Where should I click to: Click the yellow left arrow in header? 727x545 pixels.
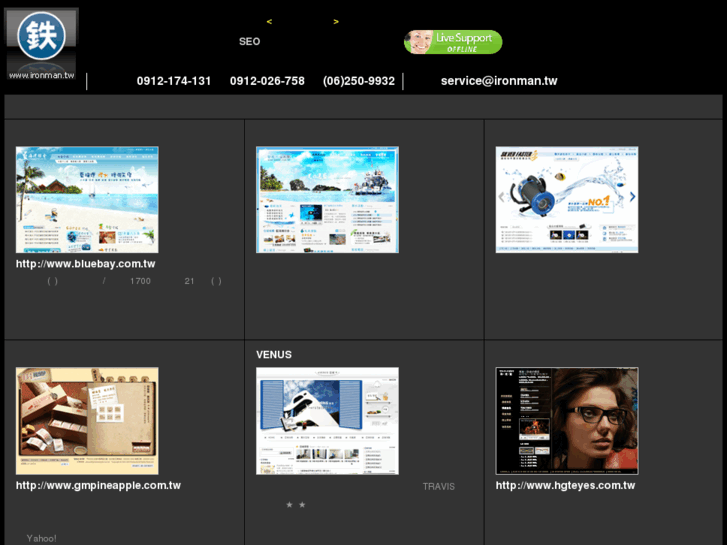click(x=269, y=22)
